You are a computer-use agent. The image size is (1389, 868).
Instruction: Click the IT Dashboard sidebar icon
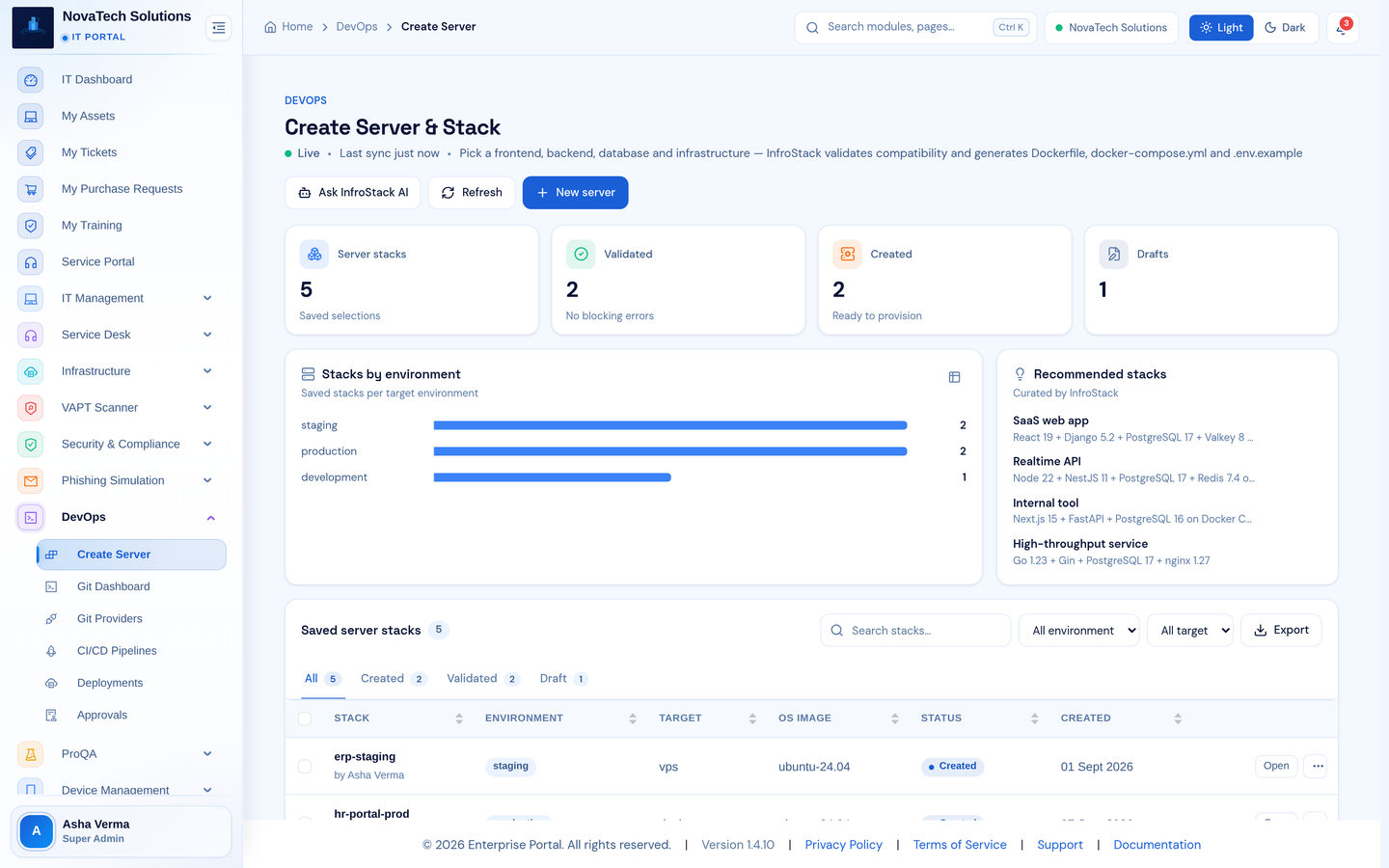(31, 80)
